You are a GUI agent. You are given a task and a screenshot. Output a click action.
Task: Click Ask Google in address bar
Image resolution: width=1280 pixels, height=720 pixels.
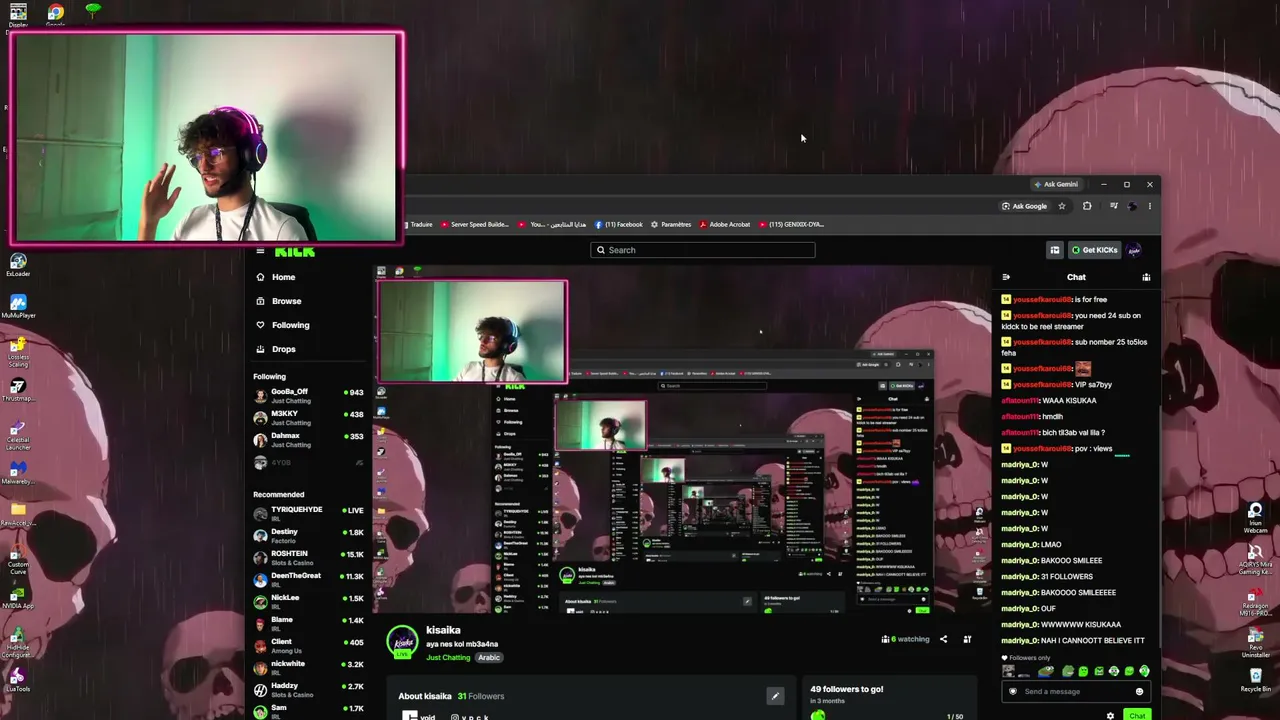(1024, 206)
